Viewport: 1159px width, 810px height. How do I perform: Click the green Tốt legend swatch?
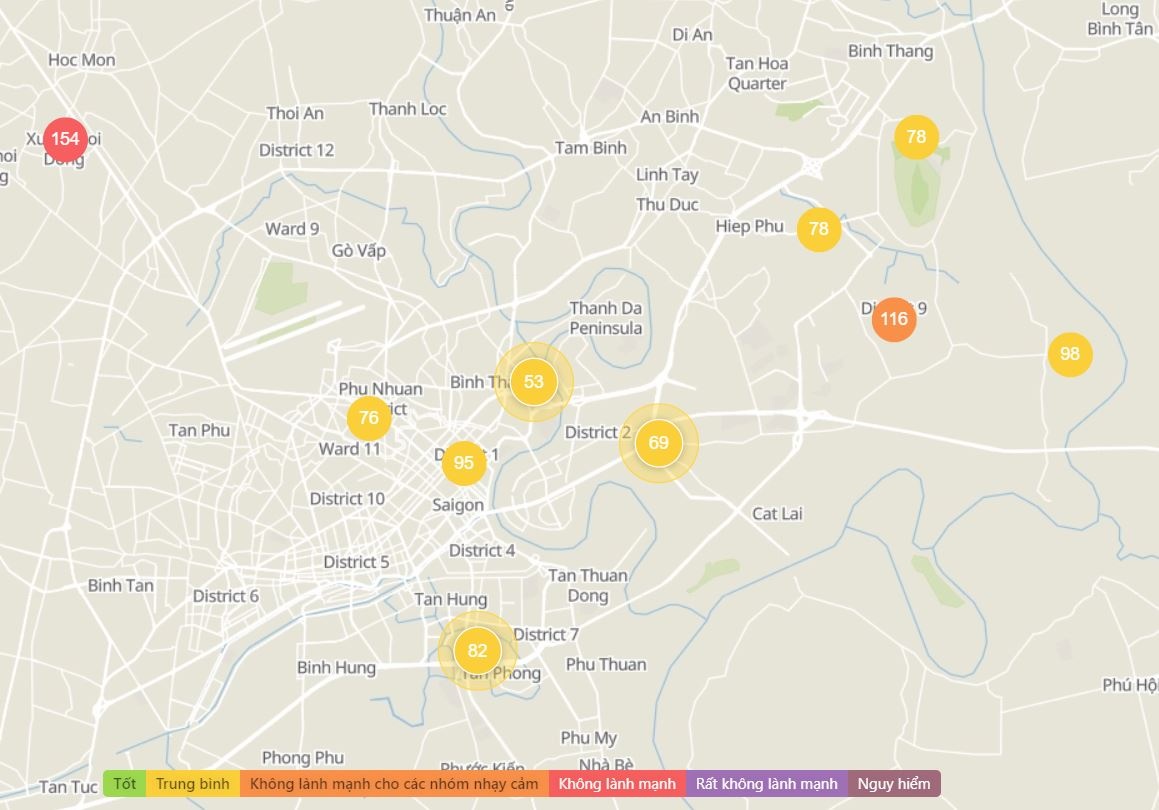click(125, 784)
